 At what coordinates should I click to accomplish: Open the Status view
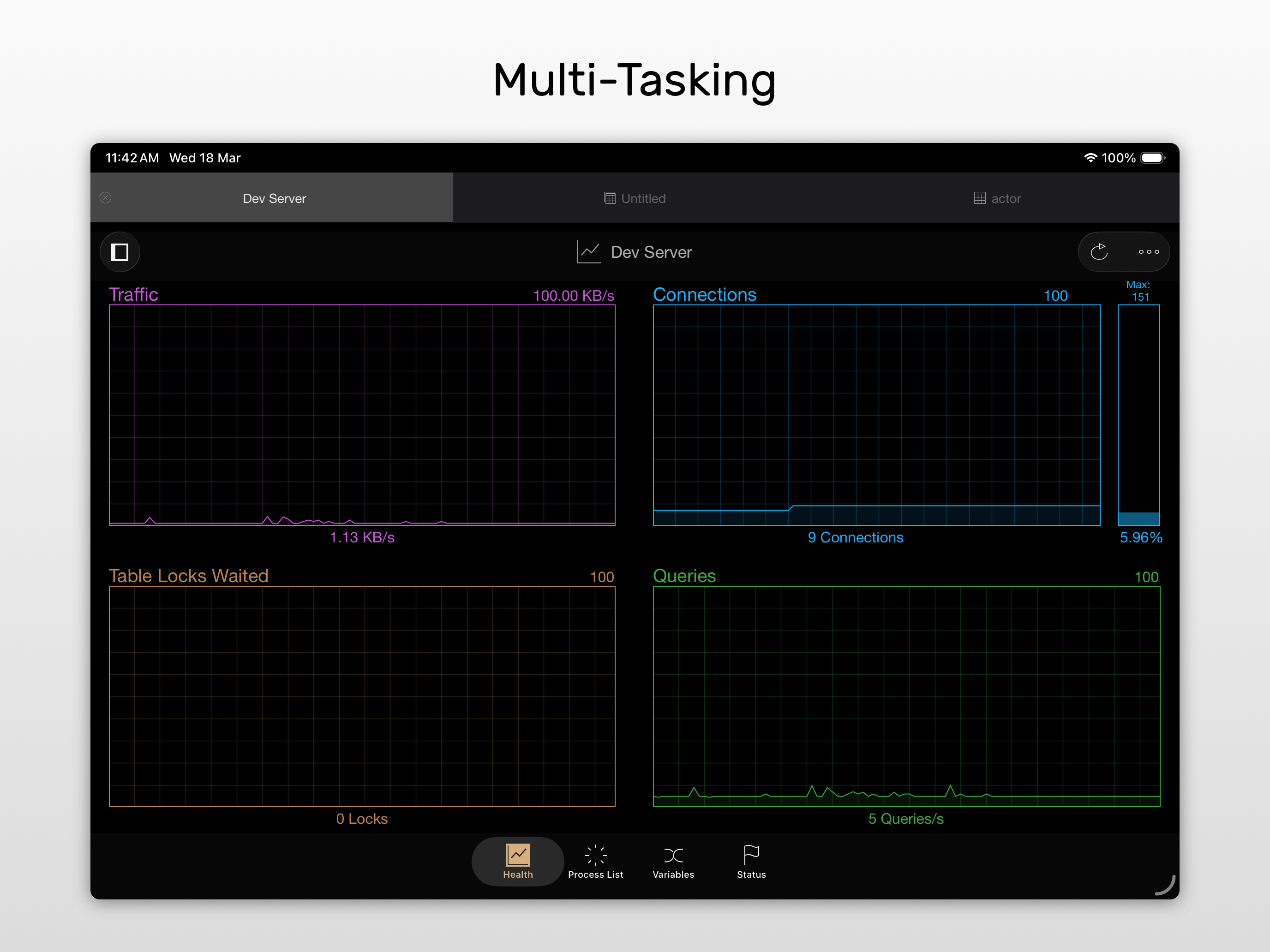click(x=751, y=861)
